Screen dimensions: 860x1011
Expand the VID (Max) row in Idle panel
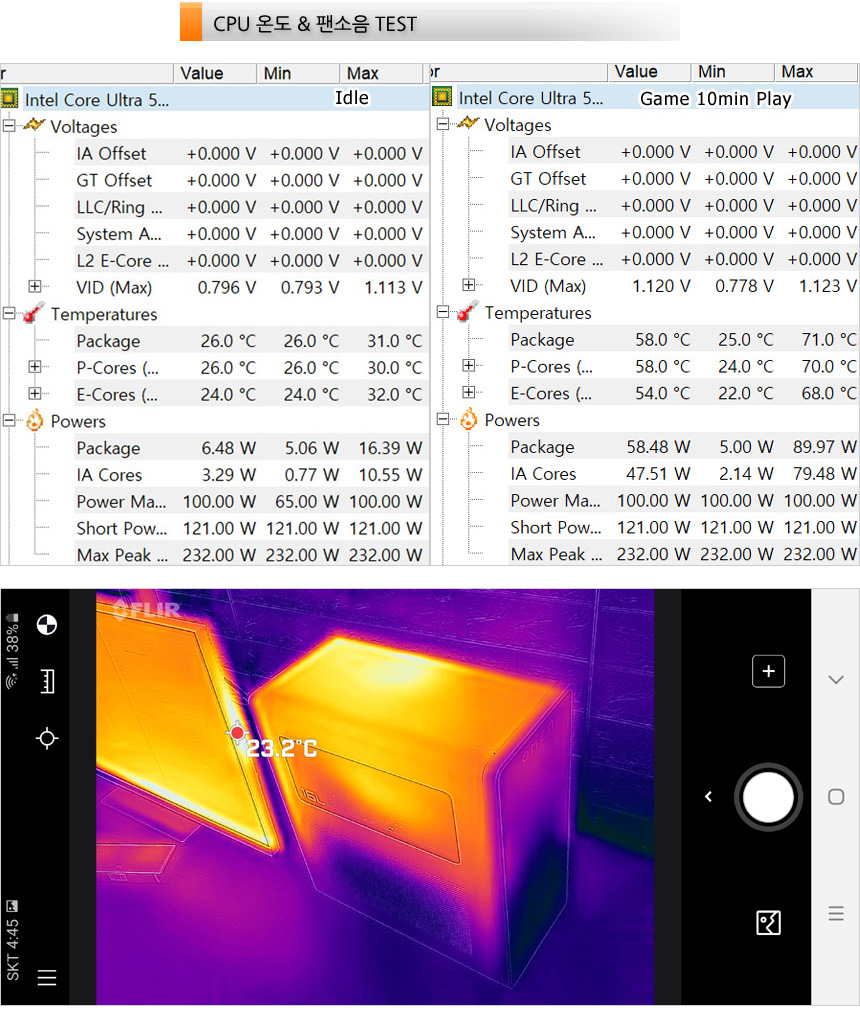click(35, 288)
